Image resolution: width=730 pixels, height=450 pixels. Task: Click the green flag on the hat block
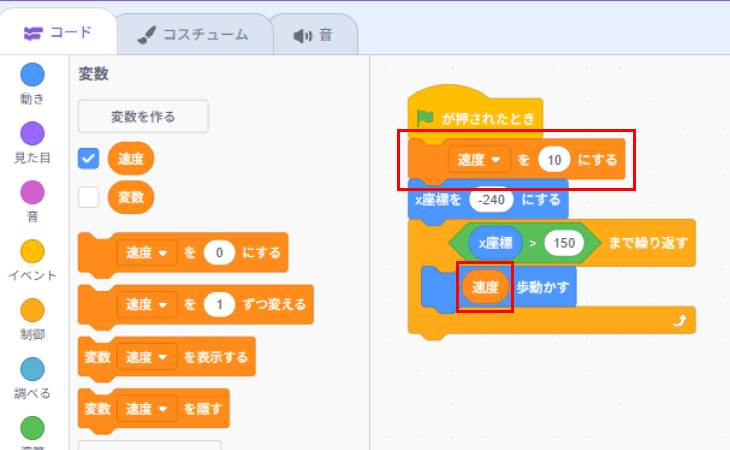tap(425, 118)
